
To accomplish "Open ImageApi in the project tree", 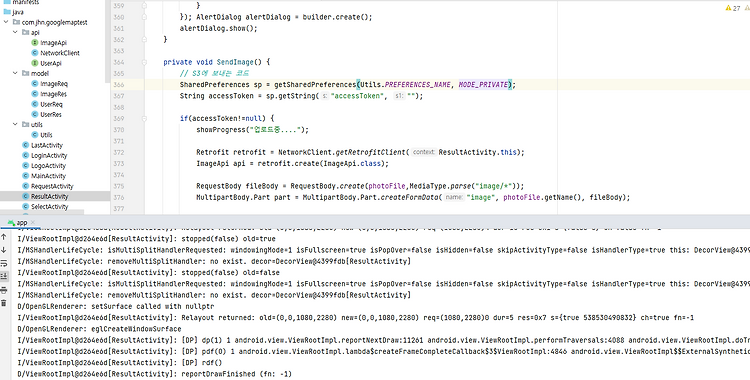I will (54, 43).
